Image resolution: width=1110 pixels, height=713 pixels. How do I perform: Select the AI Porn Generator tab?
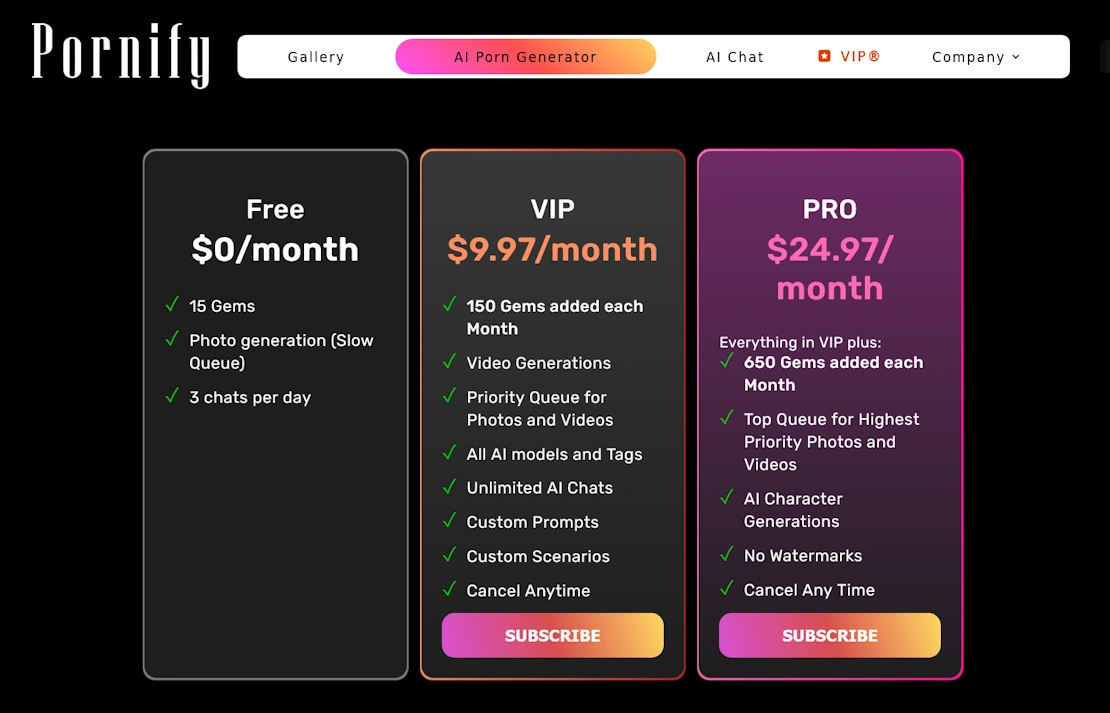(x=525, y=57)
